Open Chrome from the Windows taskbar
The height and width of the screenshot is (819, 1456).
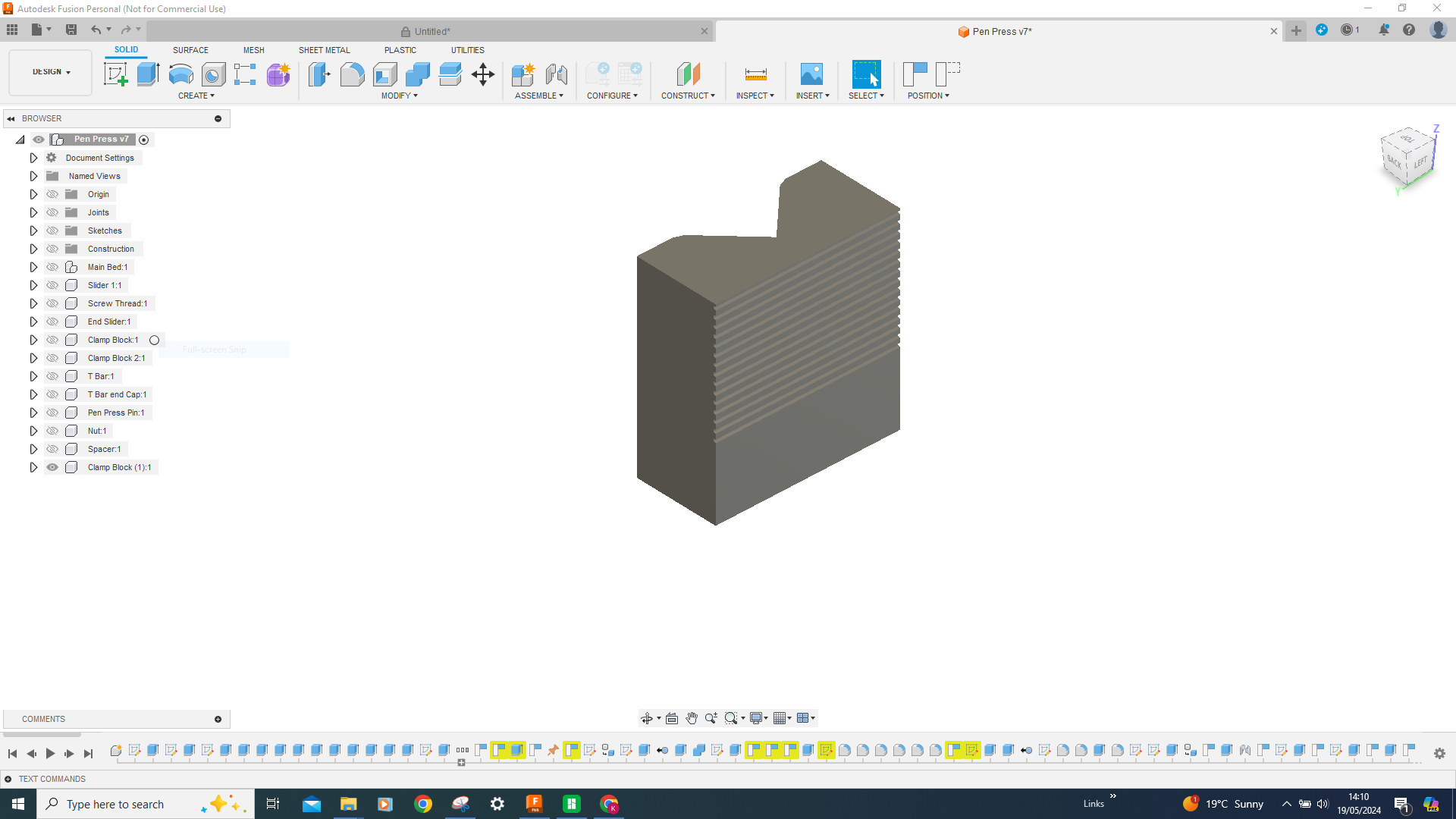(423, 804)
